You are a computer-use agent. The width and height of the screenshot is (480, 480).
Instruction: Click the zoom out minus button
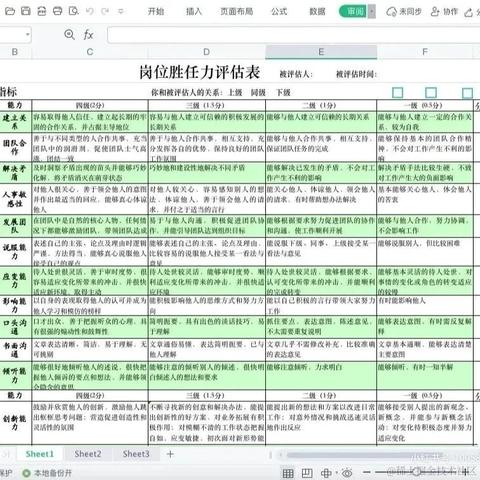click(x=367, y=472)
